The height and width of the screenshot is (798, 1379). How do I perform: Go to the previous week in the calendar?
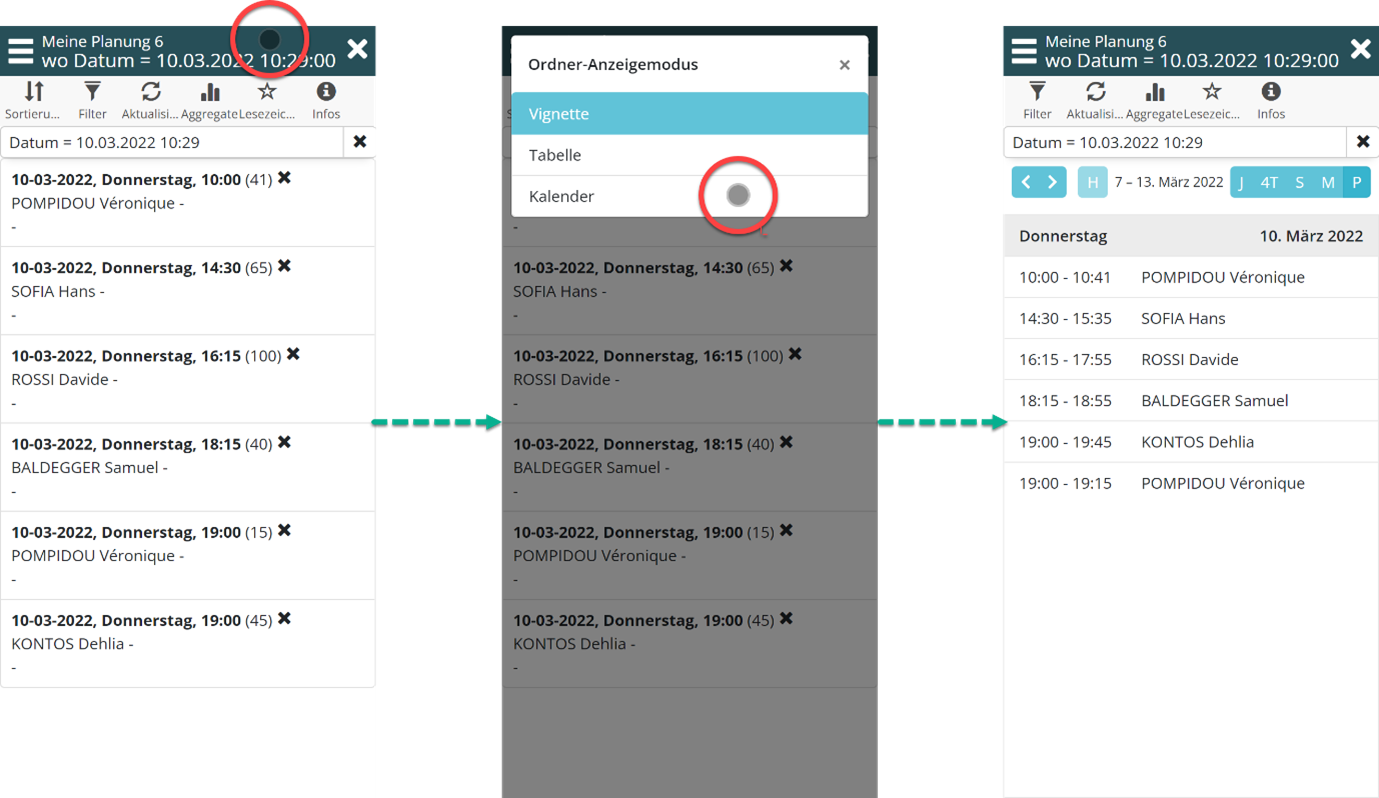1026,182
